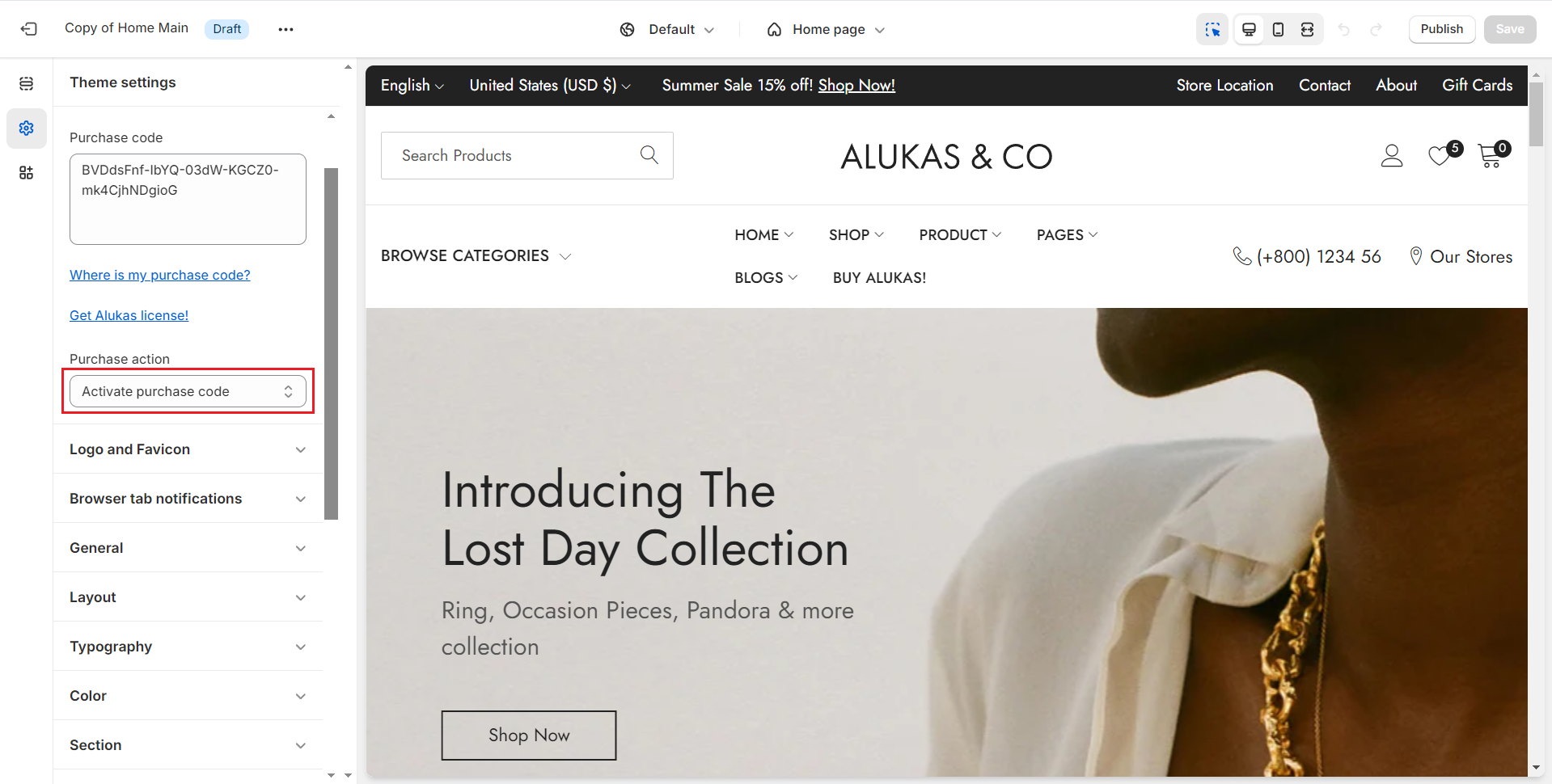This screenshot has height=784, width=1552.
Task: Toggle the inspector selection tool
Action: click(x=1212, y=29)
